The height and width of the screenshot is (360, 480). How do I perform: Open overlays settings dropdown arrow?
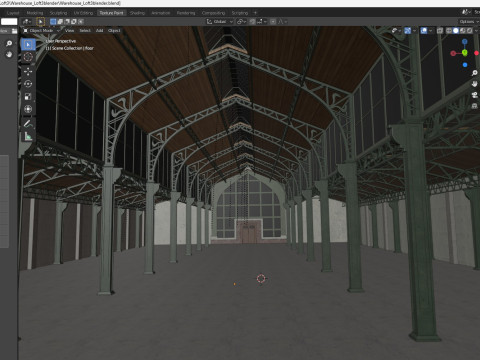coord(431,30)
